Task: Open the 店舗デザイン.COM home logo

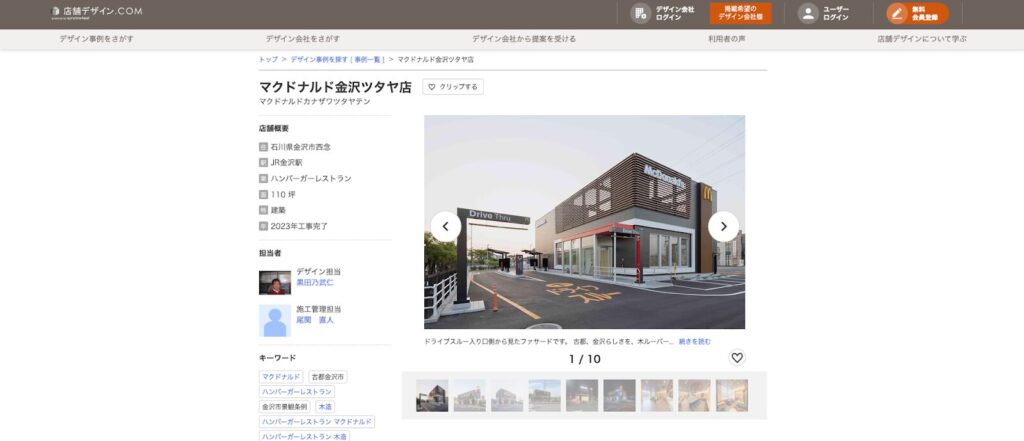Action: click(x=97, y=12)
